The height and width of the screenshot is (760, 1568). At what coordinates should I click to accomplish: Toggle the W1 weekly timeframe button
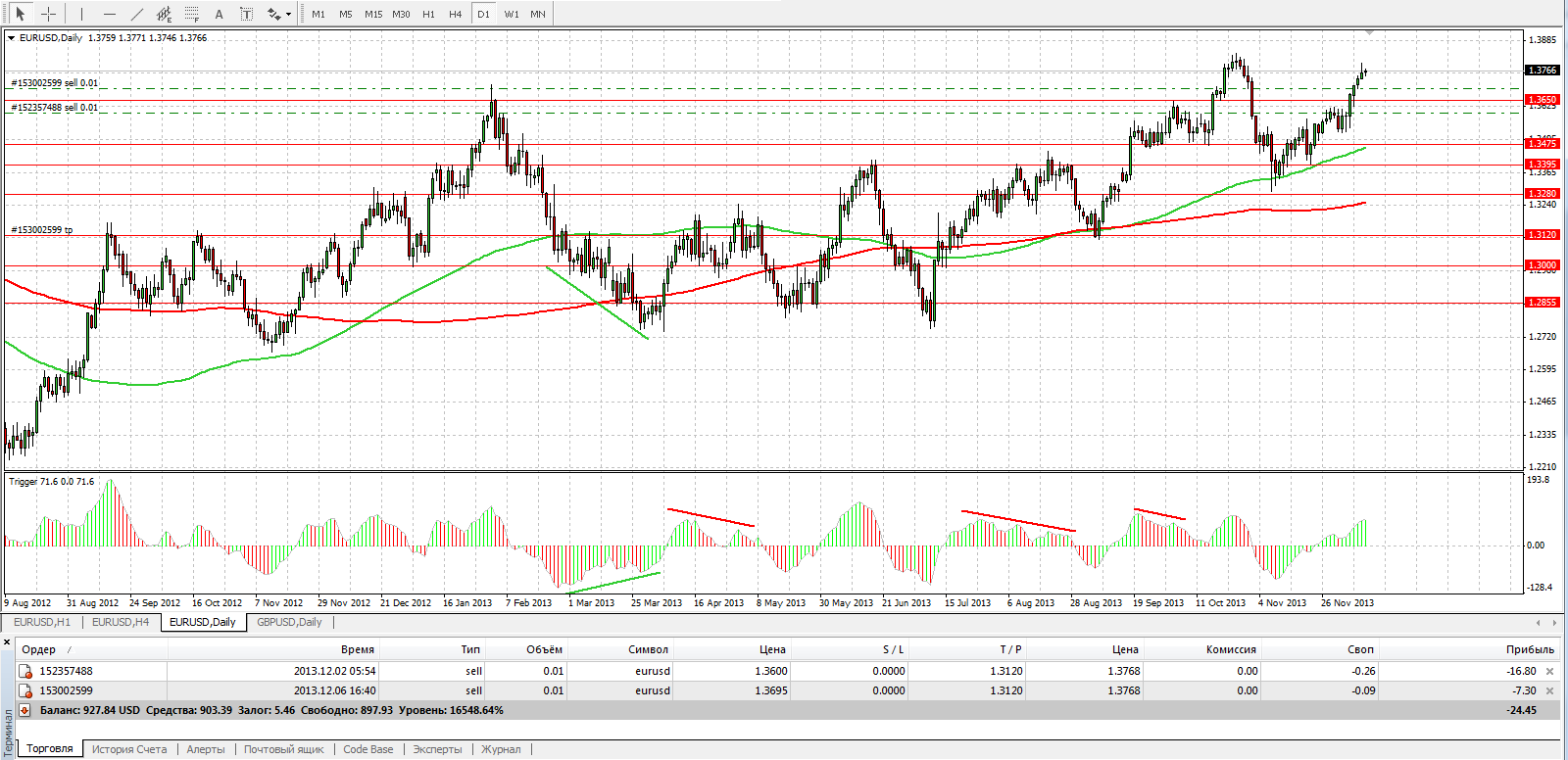click(x=511, y=14)
